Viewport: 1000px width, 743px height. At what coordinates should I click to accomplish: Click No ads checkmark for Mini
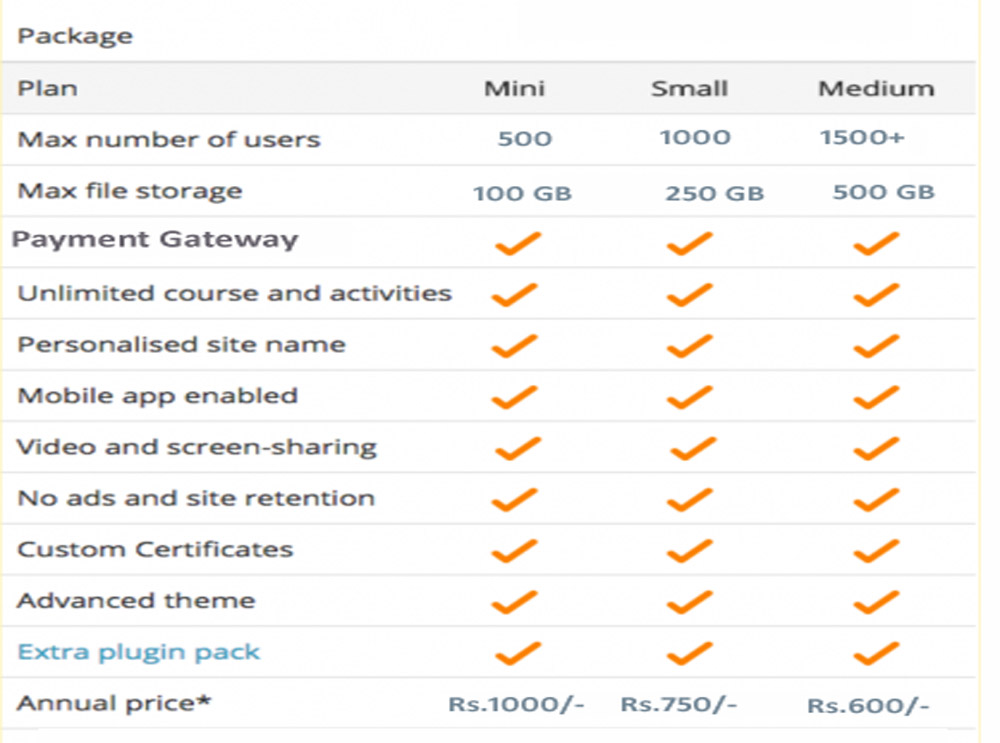pos(515,500)
